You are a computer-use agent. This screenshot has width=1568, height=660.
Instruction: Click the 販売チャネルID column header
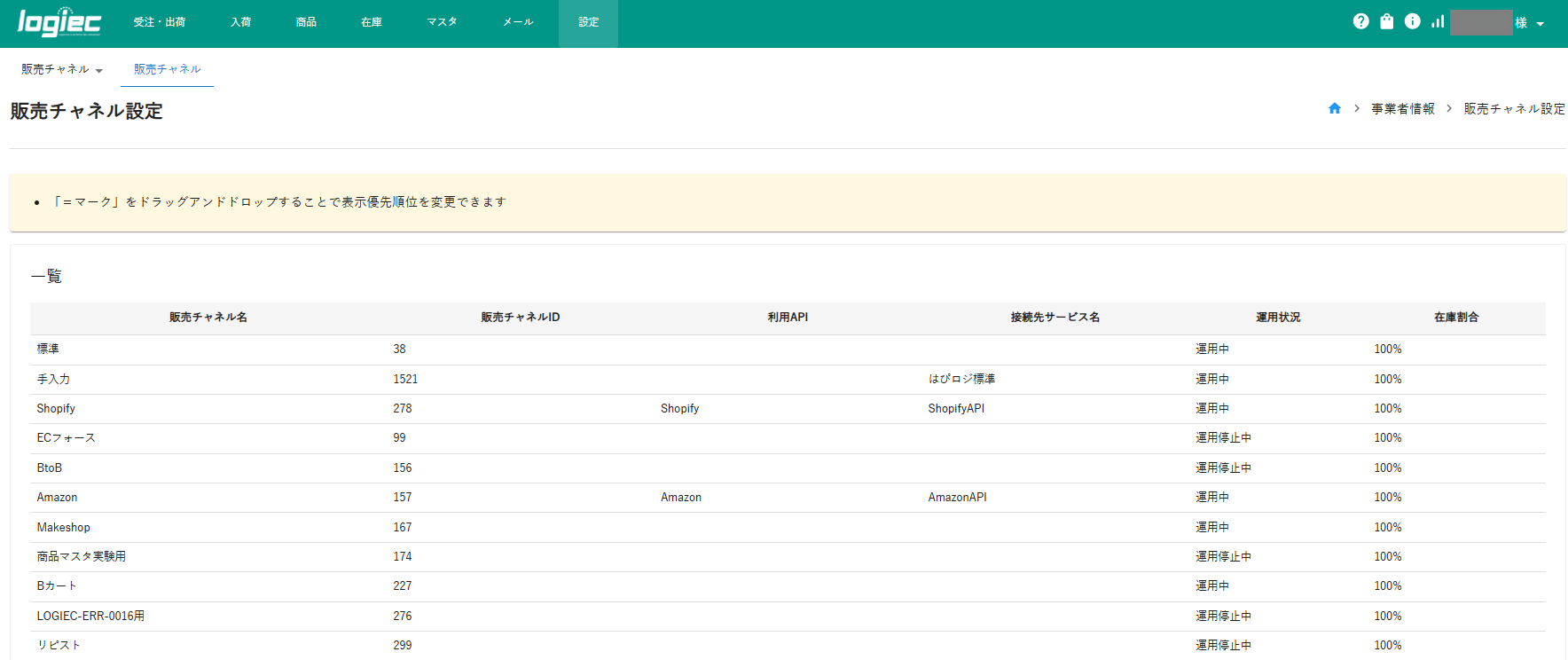pyautogui.click(x=520, y=318)
